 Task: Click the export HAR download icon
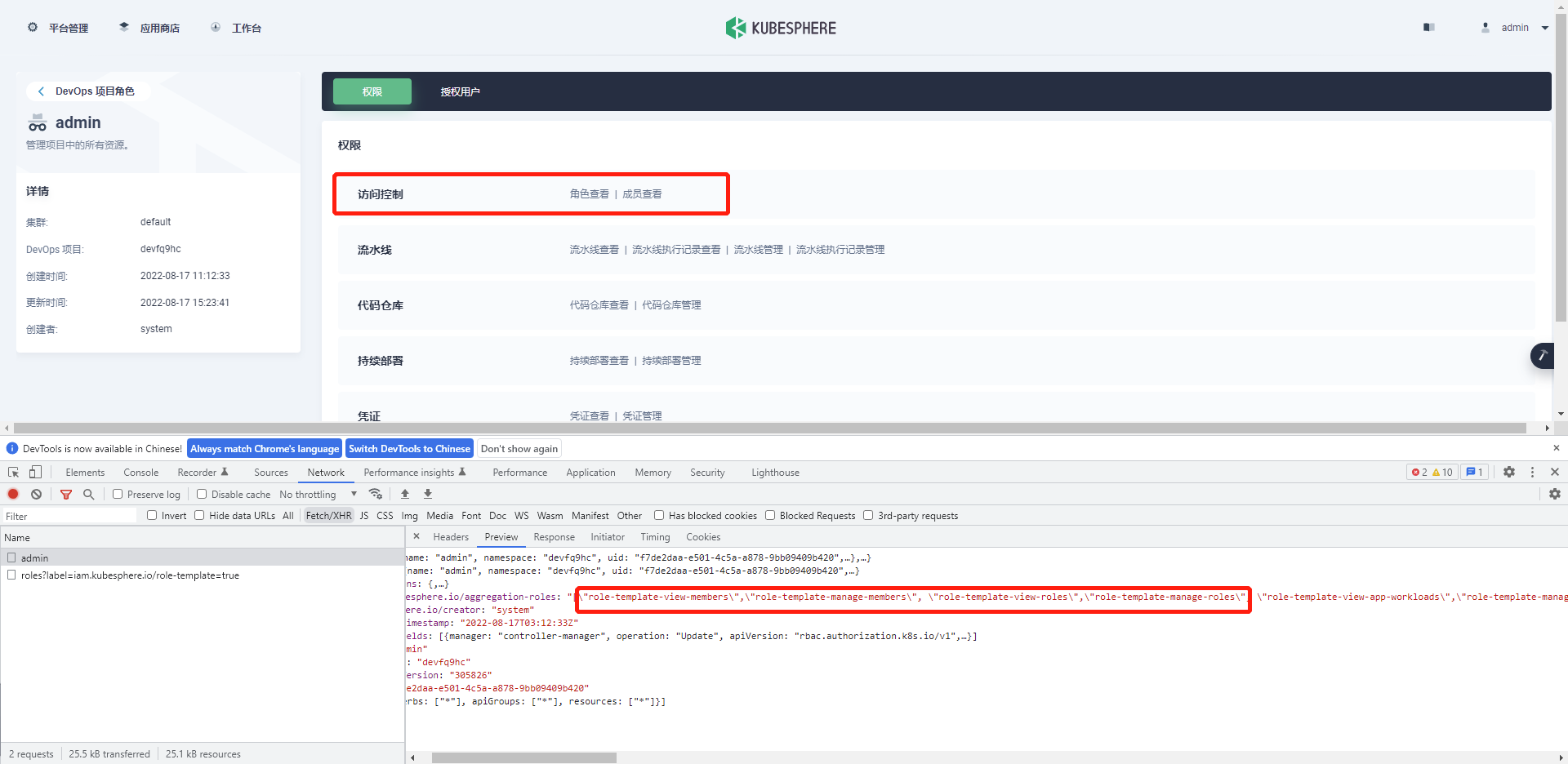pos(427,494)
